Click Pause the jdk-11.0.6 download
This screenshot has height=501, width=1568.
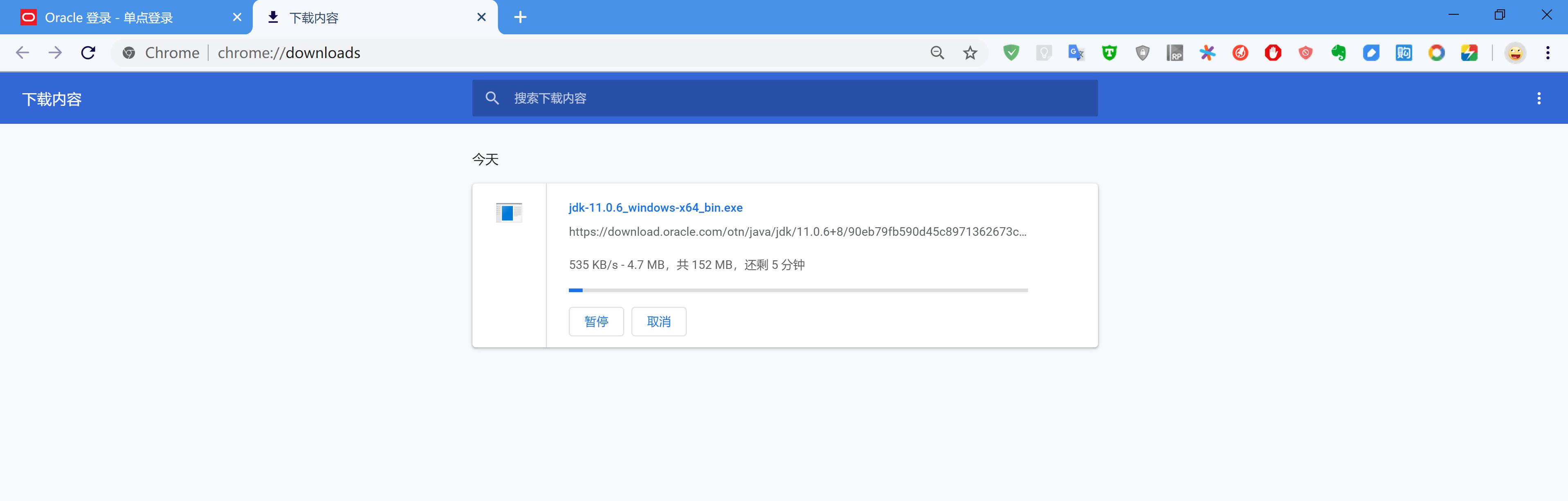click(x=595, y=321)
